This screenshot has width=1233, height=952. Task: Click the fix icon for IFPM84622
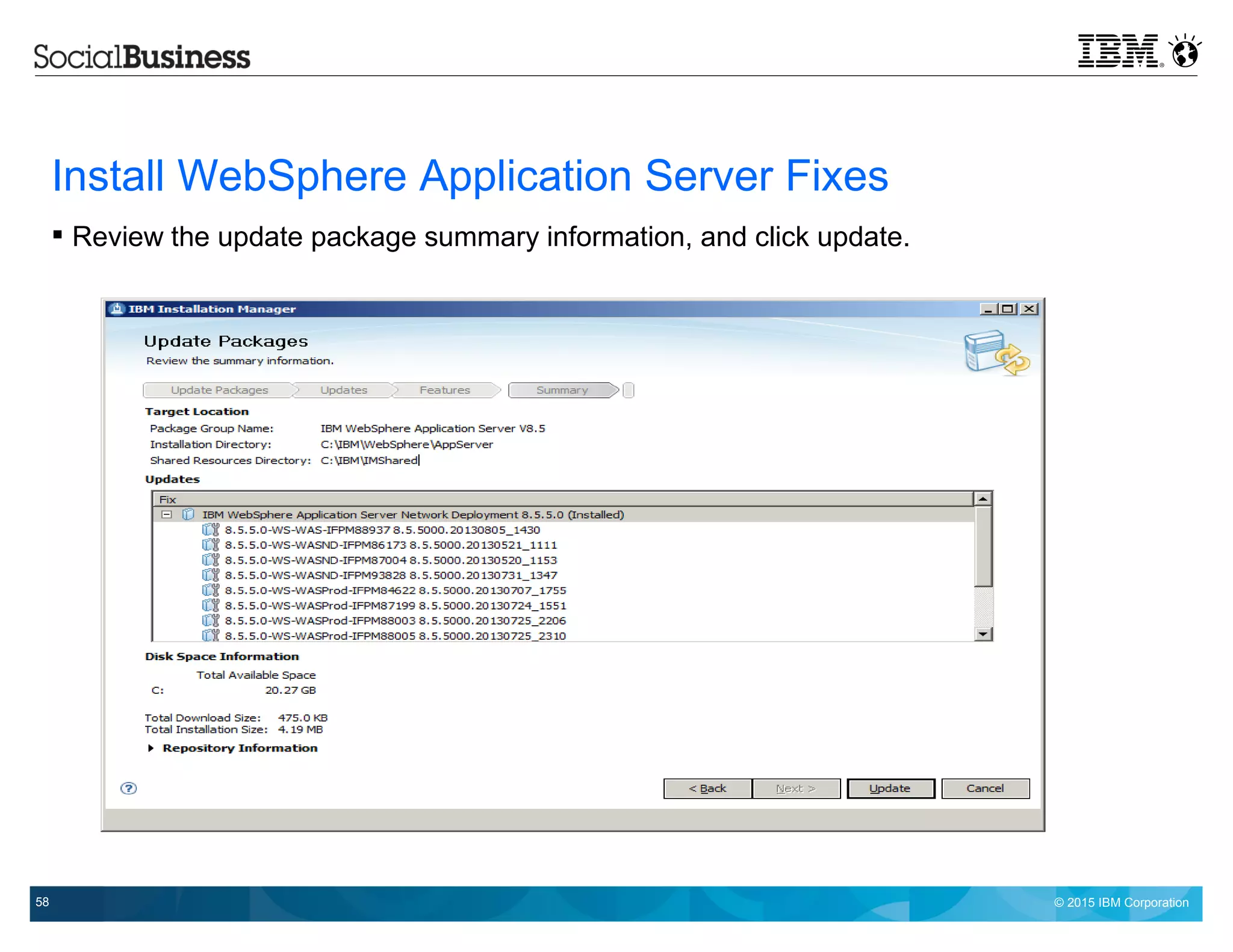210,590
